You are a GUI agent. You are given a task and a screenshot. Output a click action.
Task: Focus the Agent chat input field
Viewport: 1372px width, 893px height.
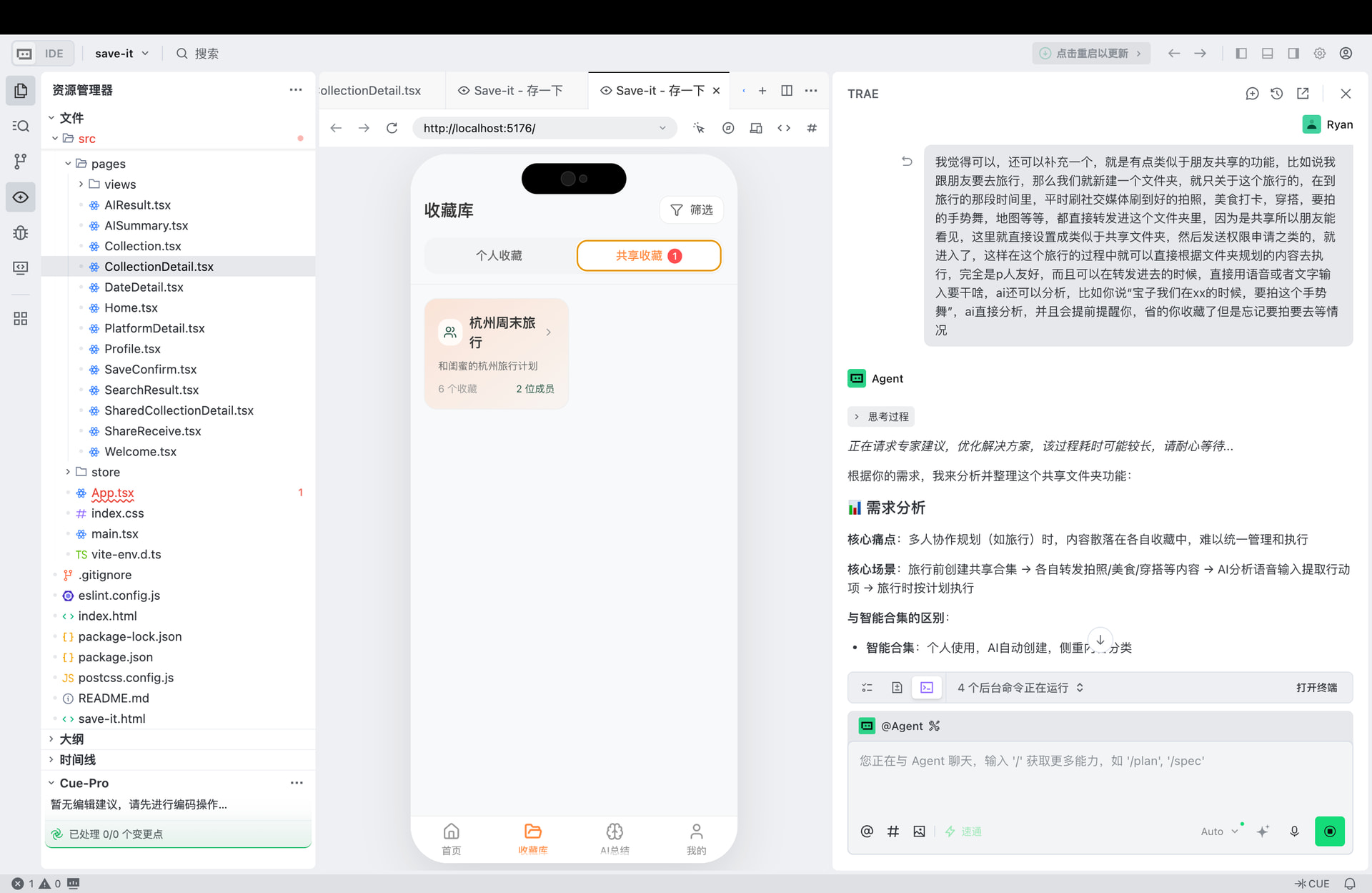point(1100,779)
